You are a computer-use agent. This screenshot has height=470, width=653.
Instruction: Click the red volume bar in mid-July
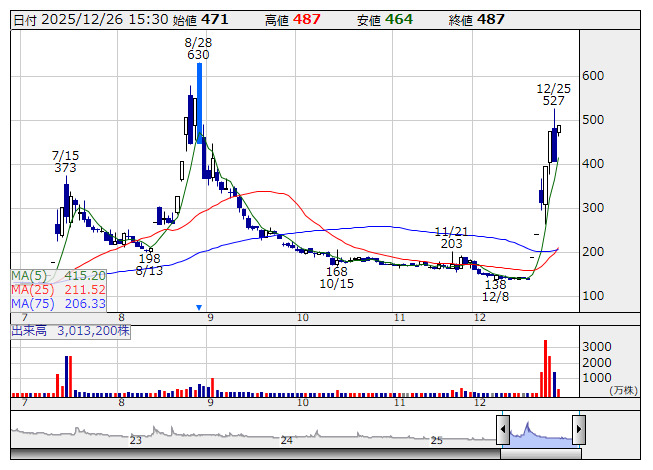click(58, 384)
